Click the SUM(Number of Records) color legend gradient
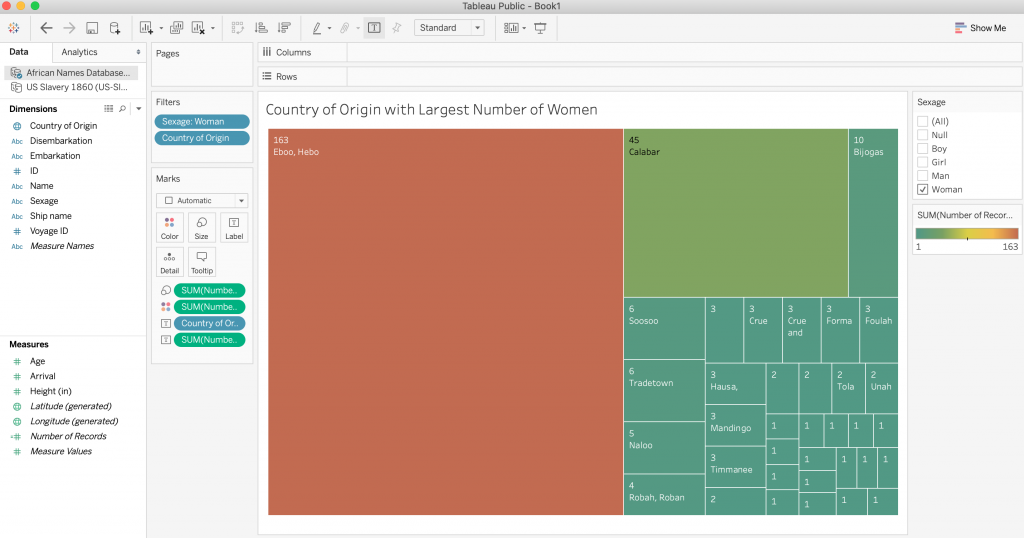This screenshot has width=1024, height=538. [966, 233]
